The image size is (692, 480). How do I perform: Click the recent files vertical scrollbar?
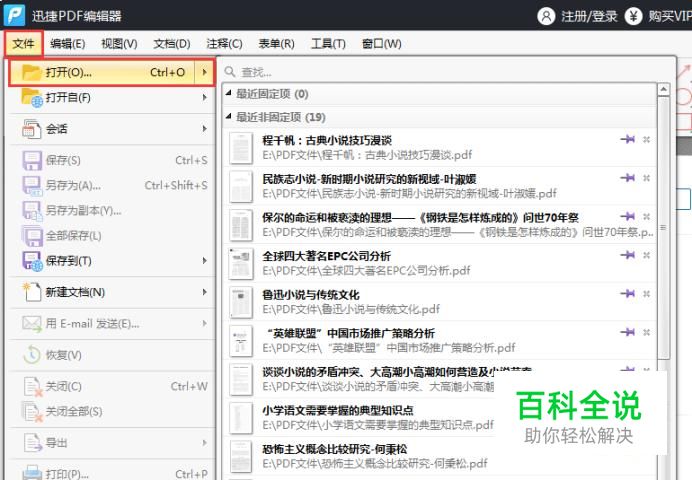(663, 227)
